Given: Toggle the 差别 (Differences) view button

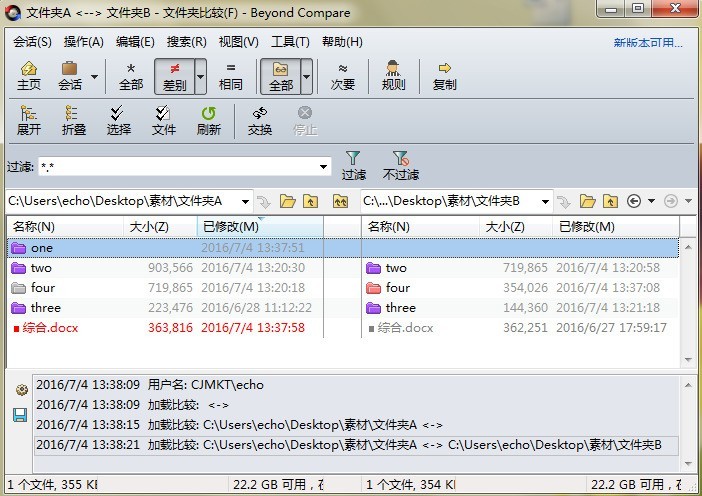Looking at the screenshot, I should 173,75.
